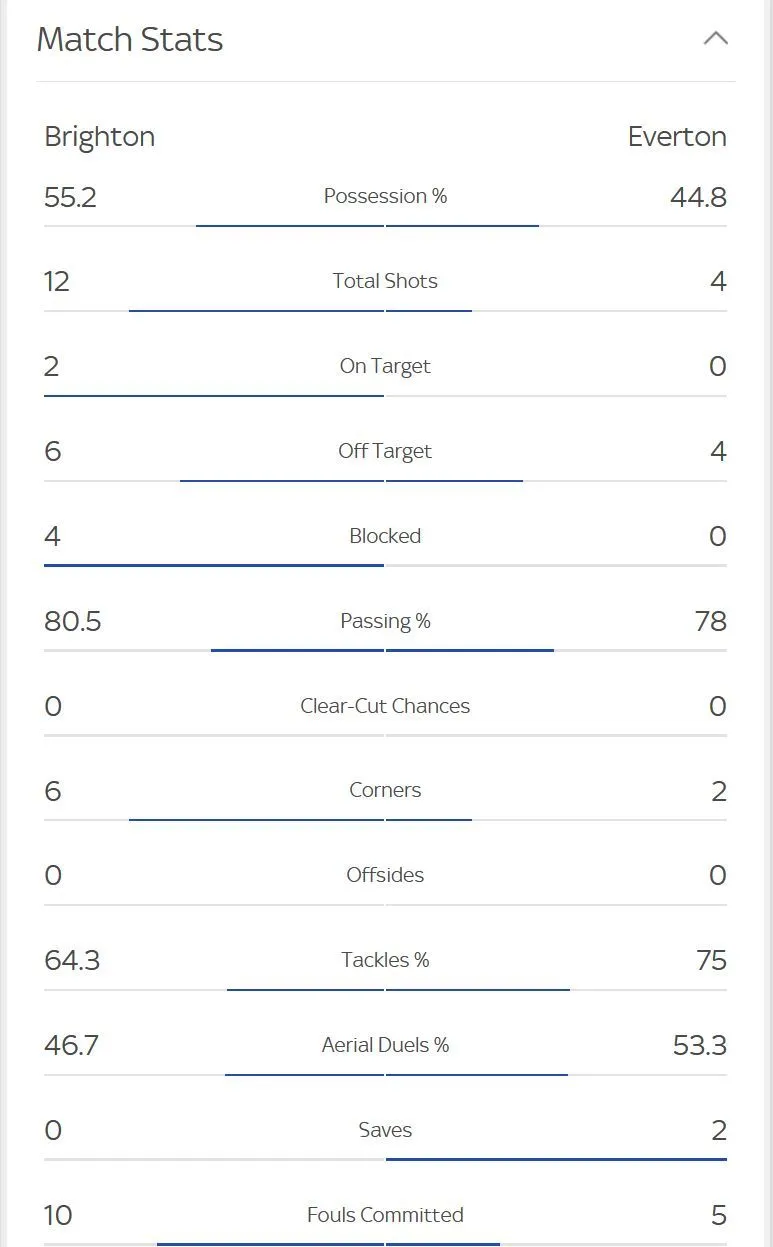Click the Possession % stat label

click(x=385, y=196)
